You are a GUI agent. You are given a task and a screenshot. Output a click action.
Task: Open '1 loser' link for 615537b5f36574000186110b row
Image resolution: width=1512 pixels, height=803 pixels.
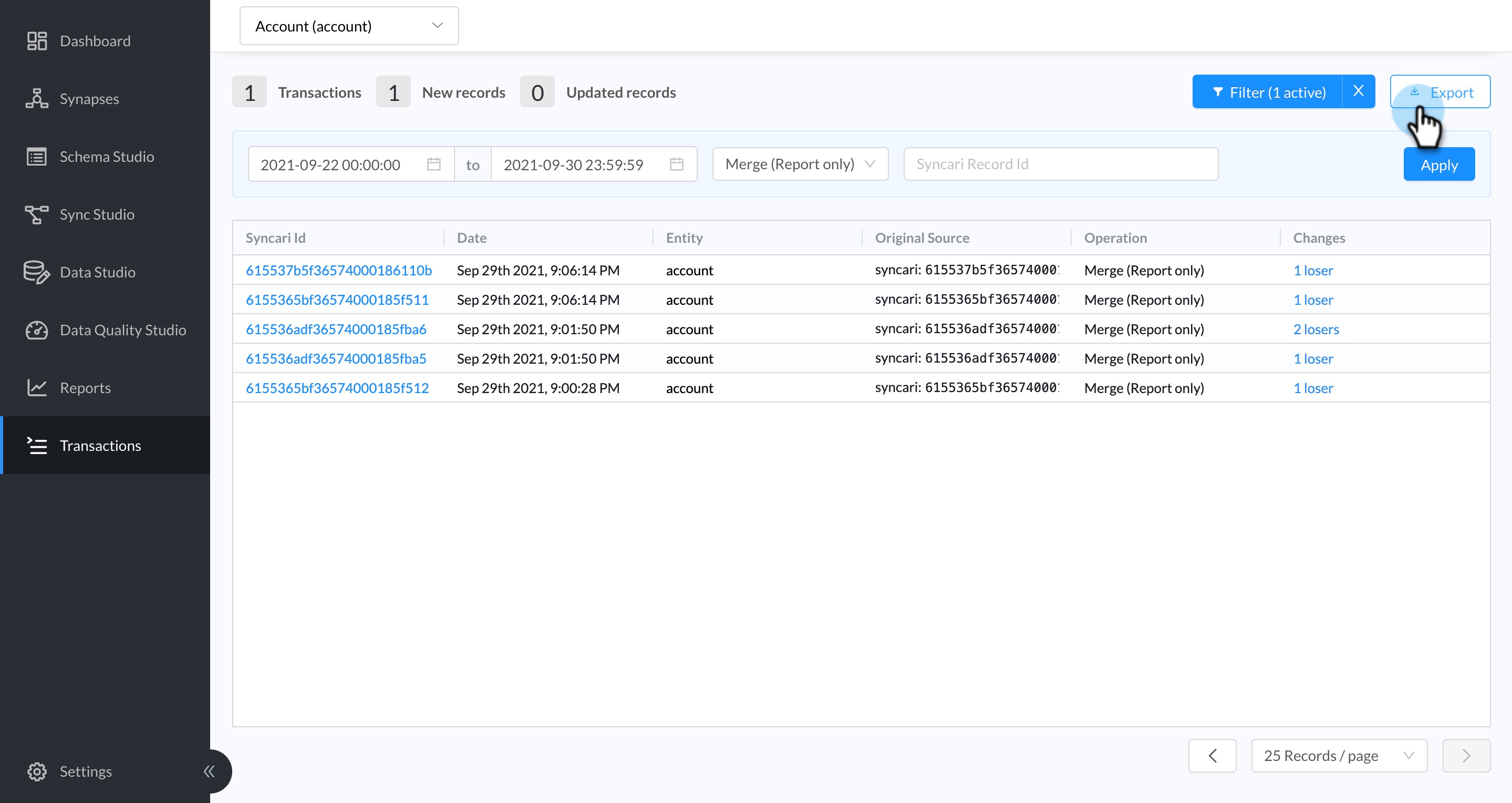1313,270
